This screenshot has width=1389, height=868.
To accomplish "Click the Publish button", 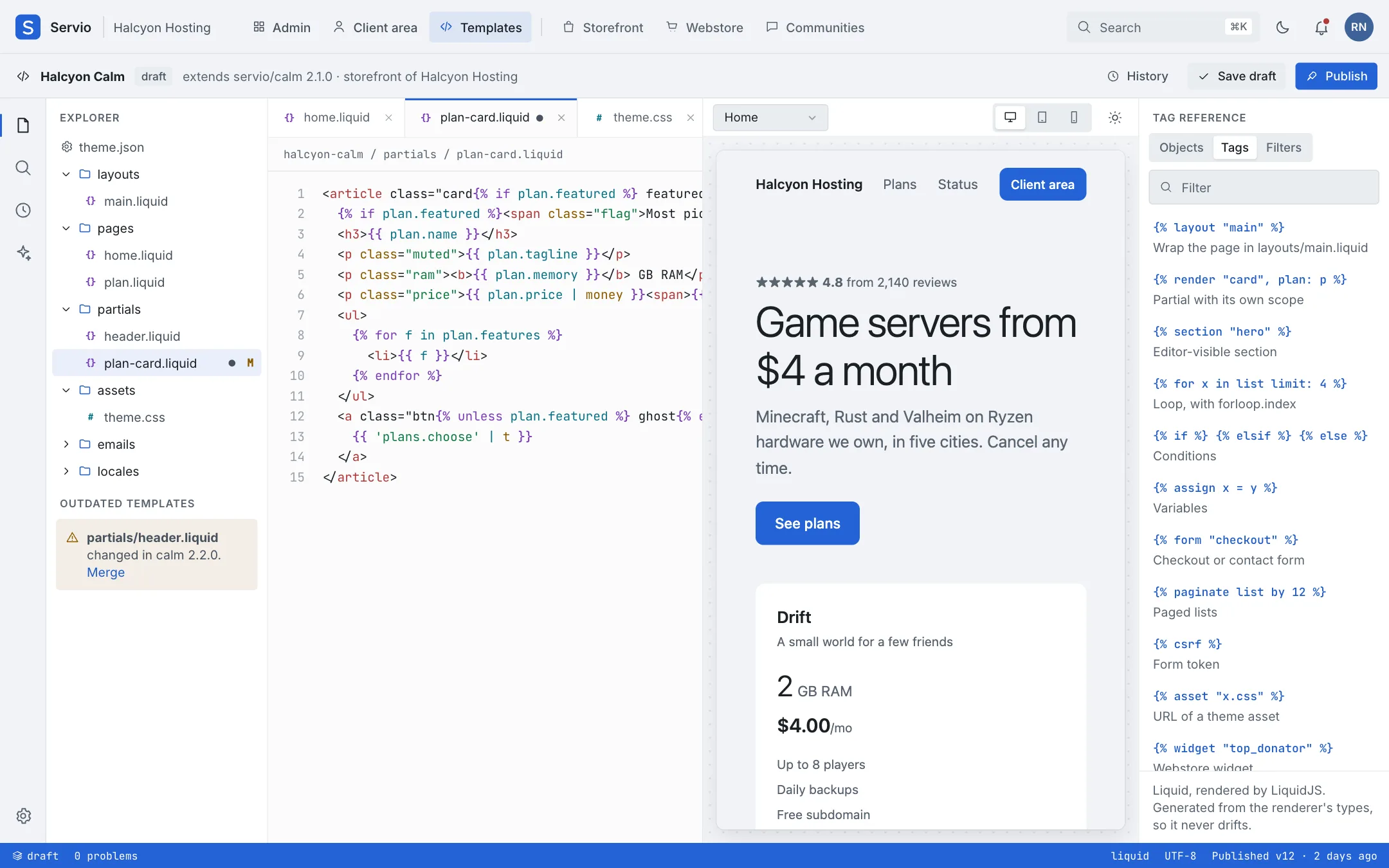I will coord(1336,76).
